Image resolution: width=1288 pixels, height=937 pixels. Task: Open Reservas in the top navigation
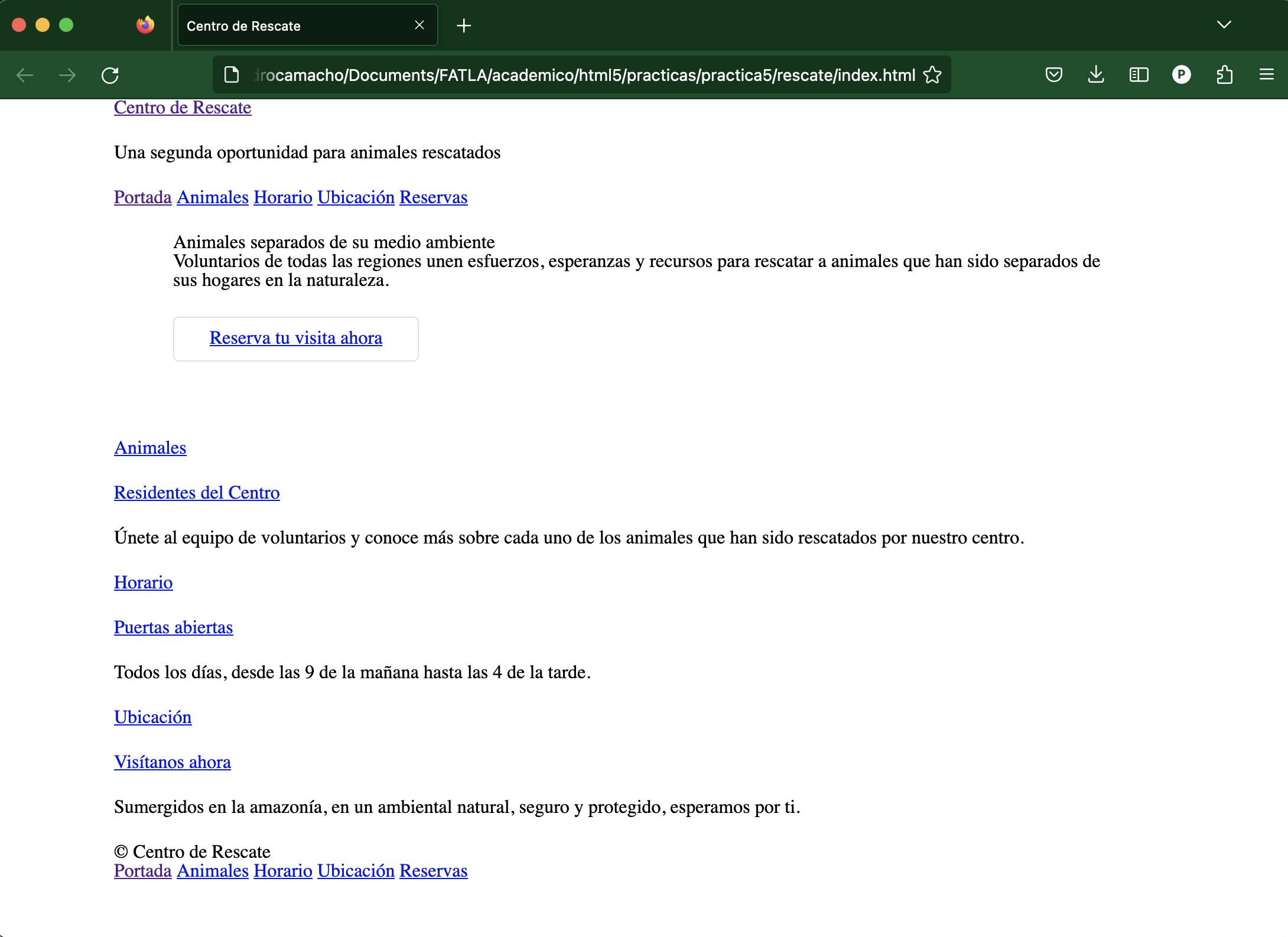[433, 197]
